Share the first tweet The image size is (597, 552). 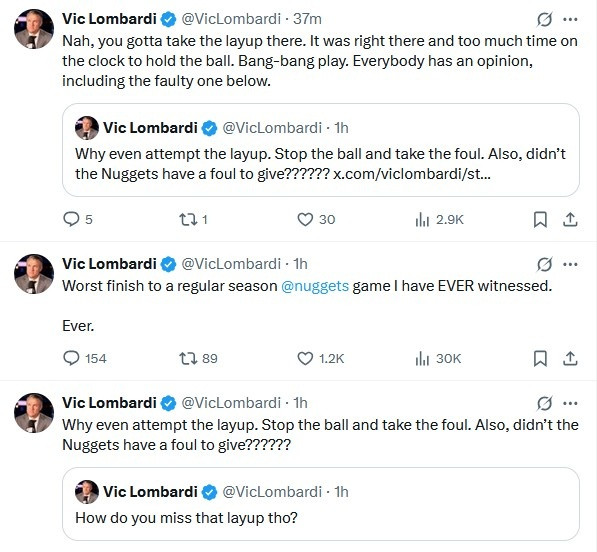click(x=570, y=219)
